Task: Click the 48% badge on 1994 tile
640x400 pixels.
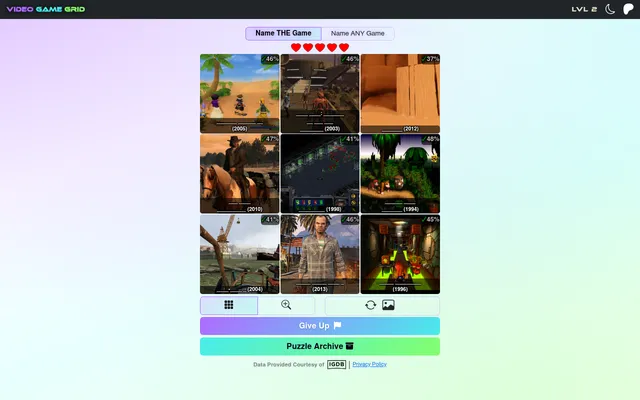Action: 430,139
